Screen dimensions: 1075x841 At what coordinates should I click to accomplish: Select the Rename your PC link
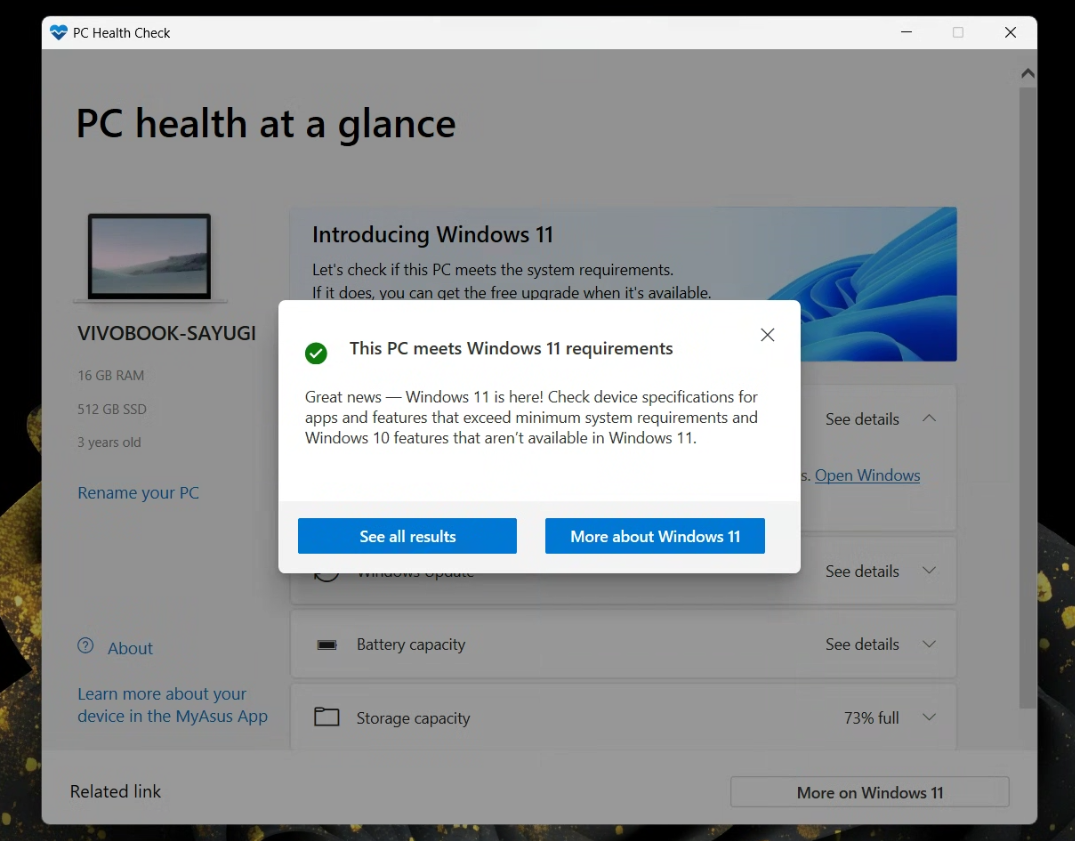138,493
